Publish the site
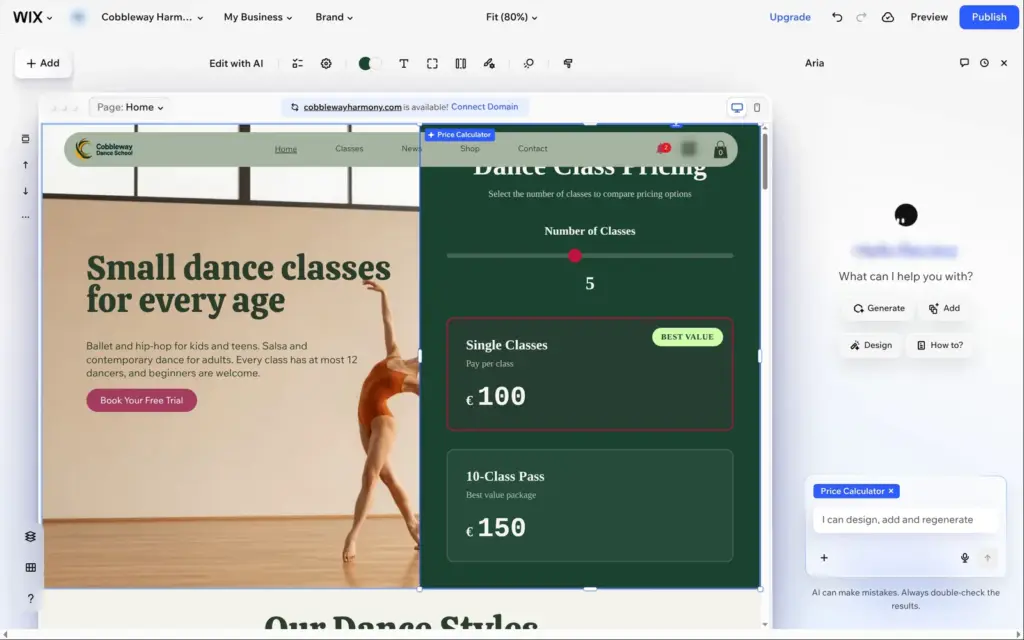Viewport: 1024px width, 640px height. (x=989, y=17)
